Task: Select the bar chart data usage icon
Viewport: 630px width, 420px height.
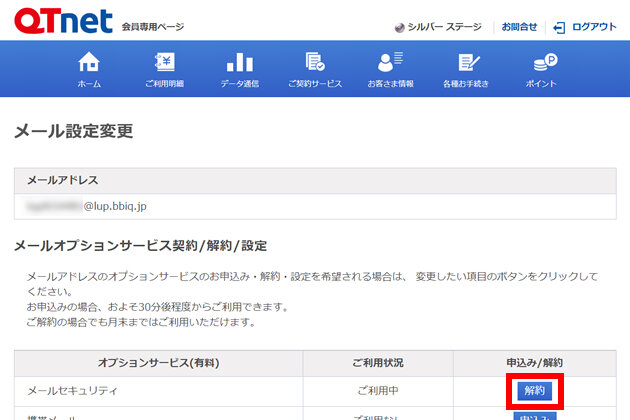Action: tap(240, 62)
